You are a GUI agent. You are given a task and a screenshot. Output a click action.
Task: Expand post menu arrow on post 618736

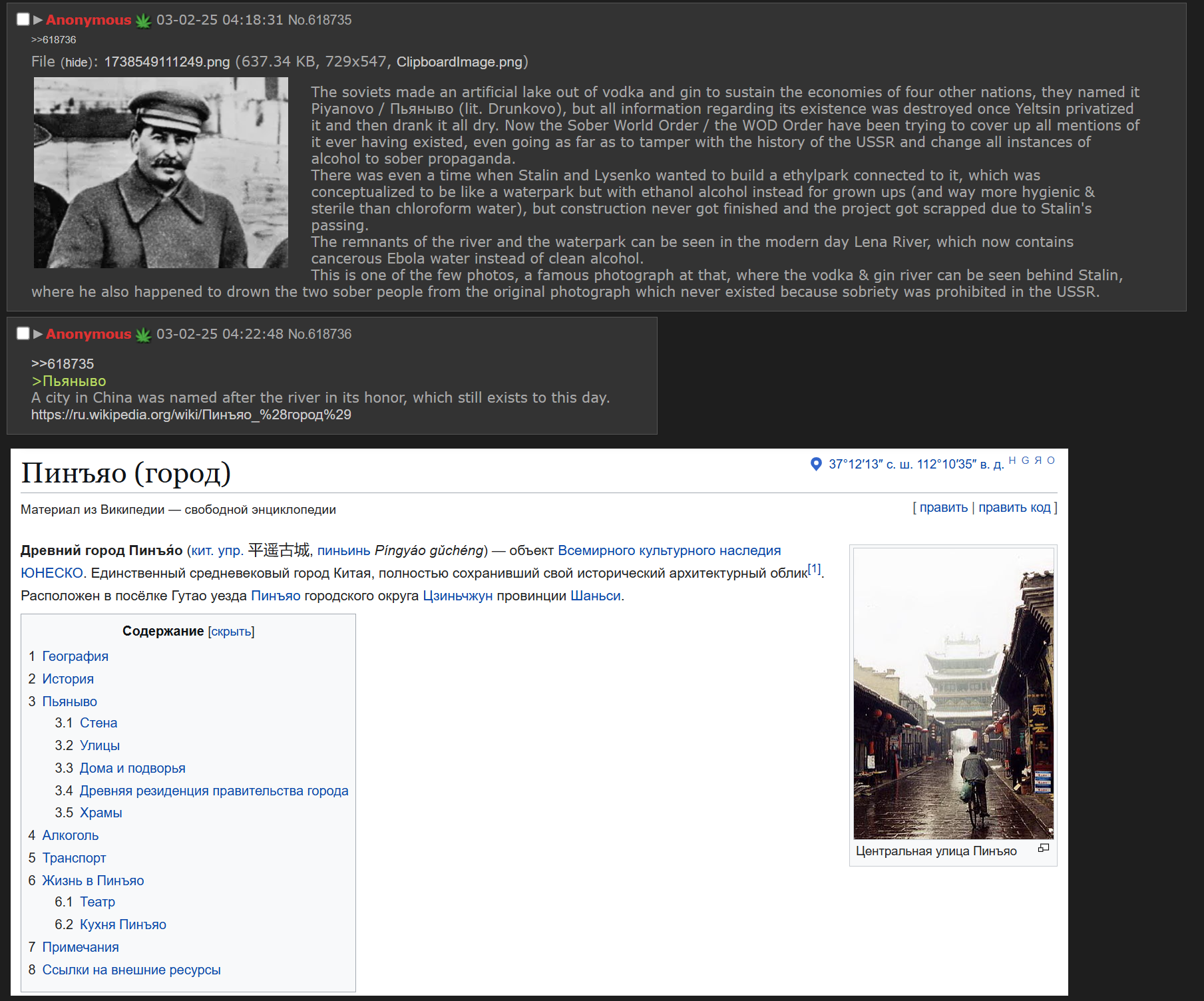38,334
